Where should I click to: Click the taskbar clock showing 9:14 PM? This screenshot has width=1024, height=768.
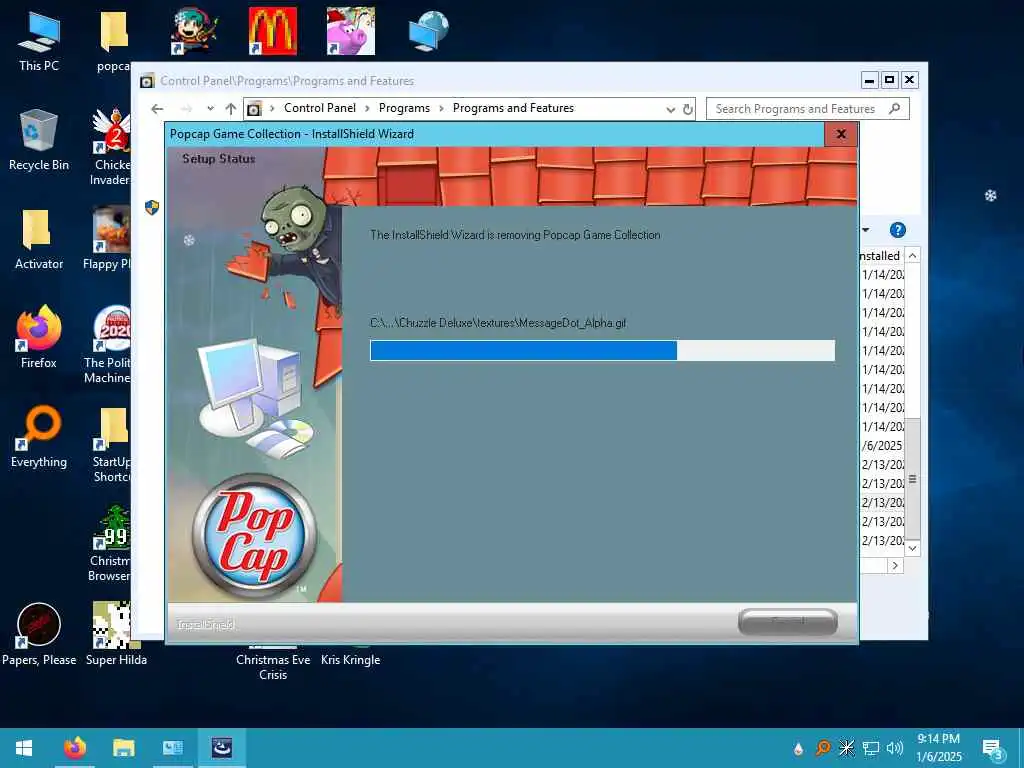[939, 748]
